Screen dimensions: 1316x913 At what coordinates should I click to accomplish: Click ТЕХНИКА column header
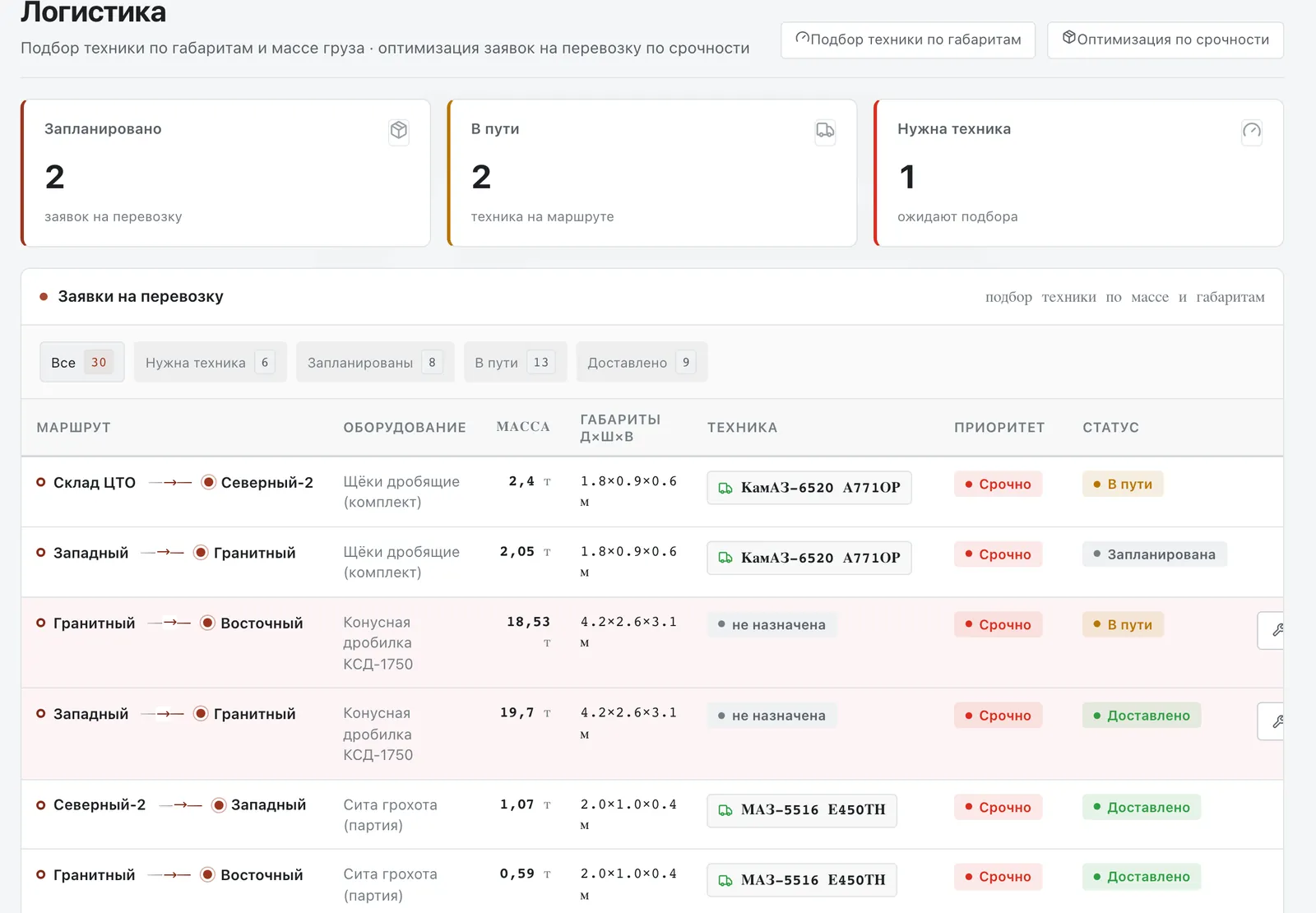click(x=742, y=427)
